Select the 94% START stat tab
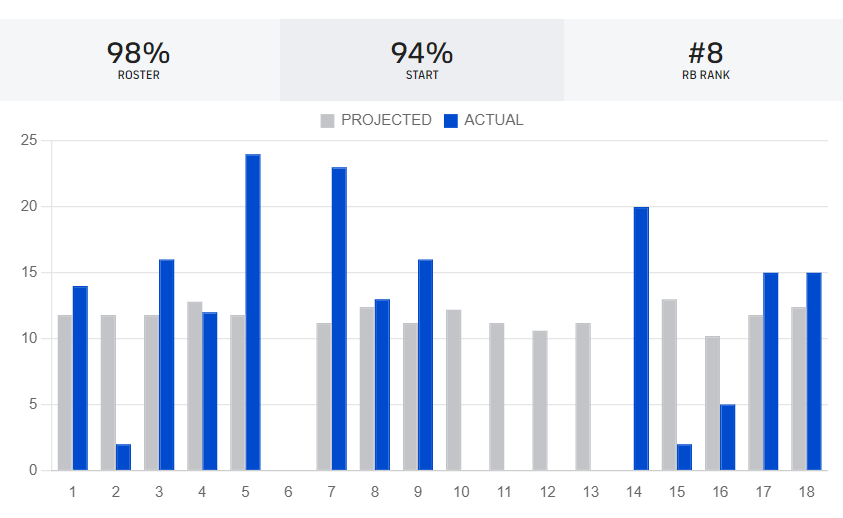This screenshot has width=843, height=518. tap(421, 60)
